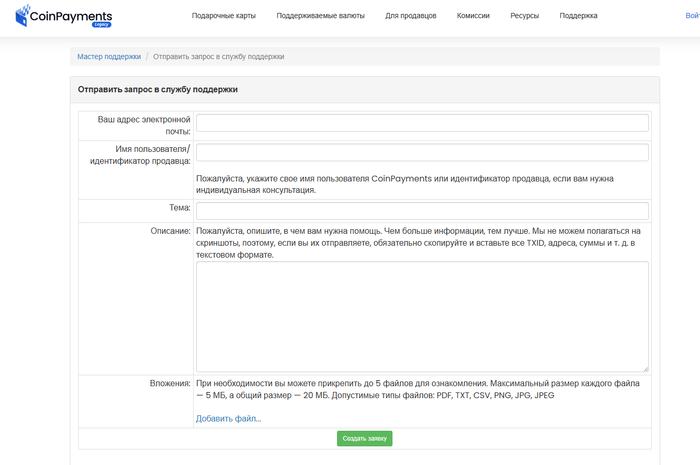Click the attachment note listing PDF, TXT, CSV

pos(418,389)
